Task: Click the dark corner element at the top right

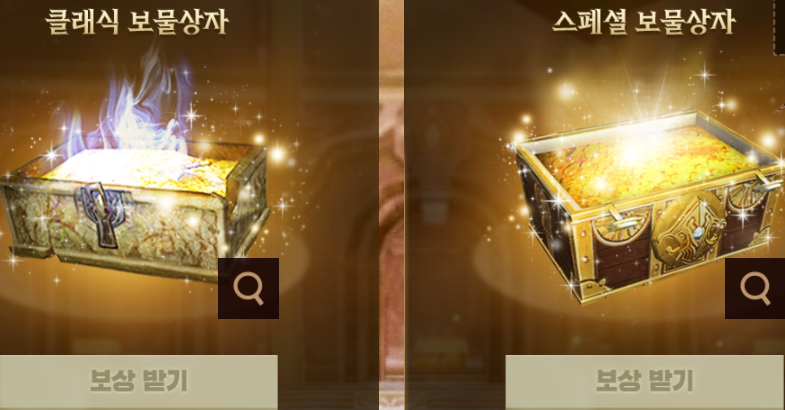Action: (779, 25)
